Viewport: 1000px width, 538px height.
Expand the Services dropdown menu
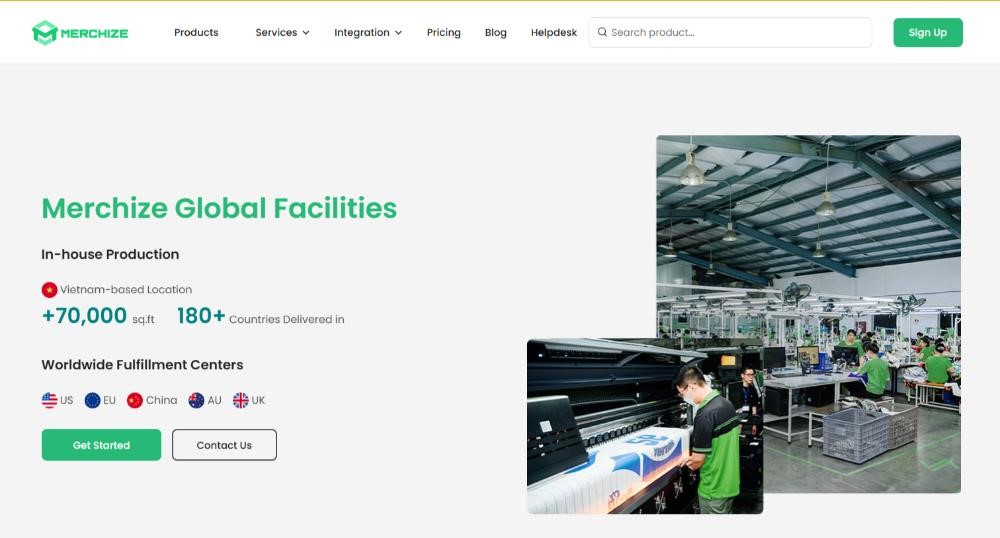click(x=282, y=33)
